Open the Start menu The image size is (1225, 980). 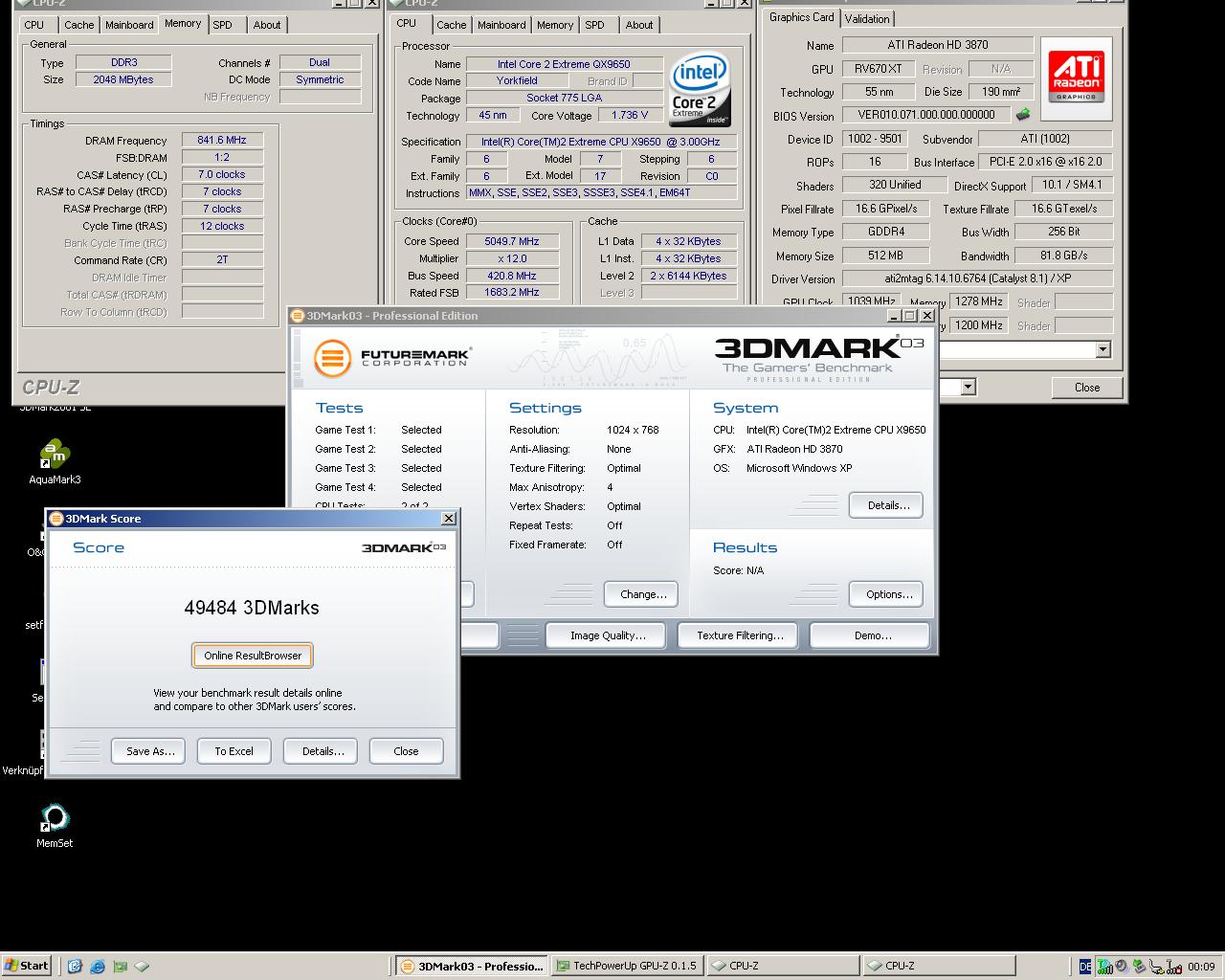coord(27,966)
